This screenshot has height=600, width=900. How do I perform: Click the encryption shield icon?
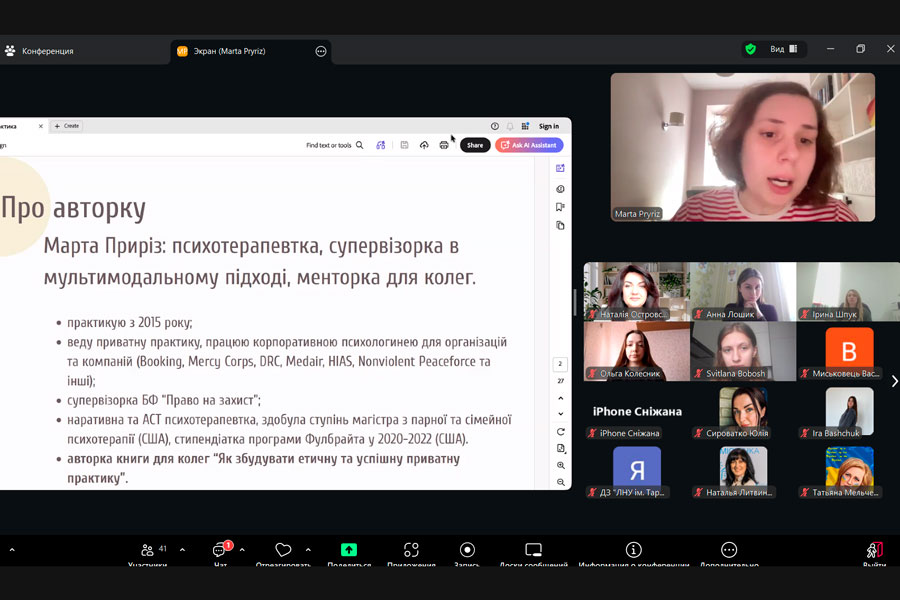(x=750, y=49)
